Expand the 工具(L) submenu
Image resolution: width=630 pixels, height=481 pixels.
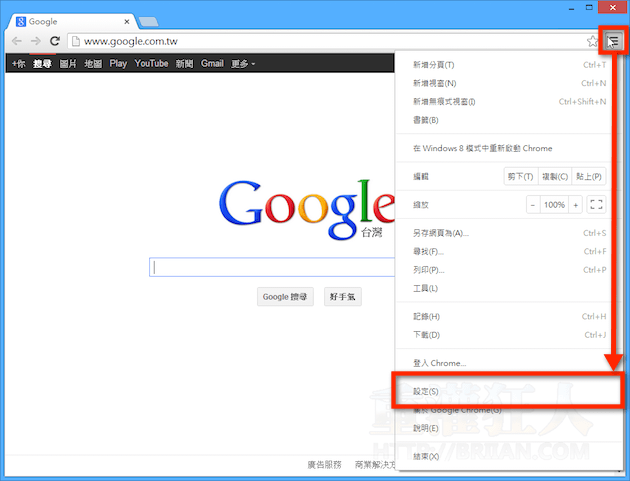coord(426,288)
